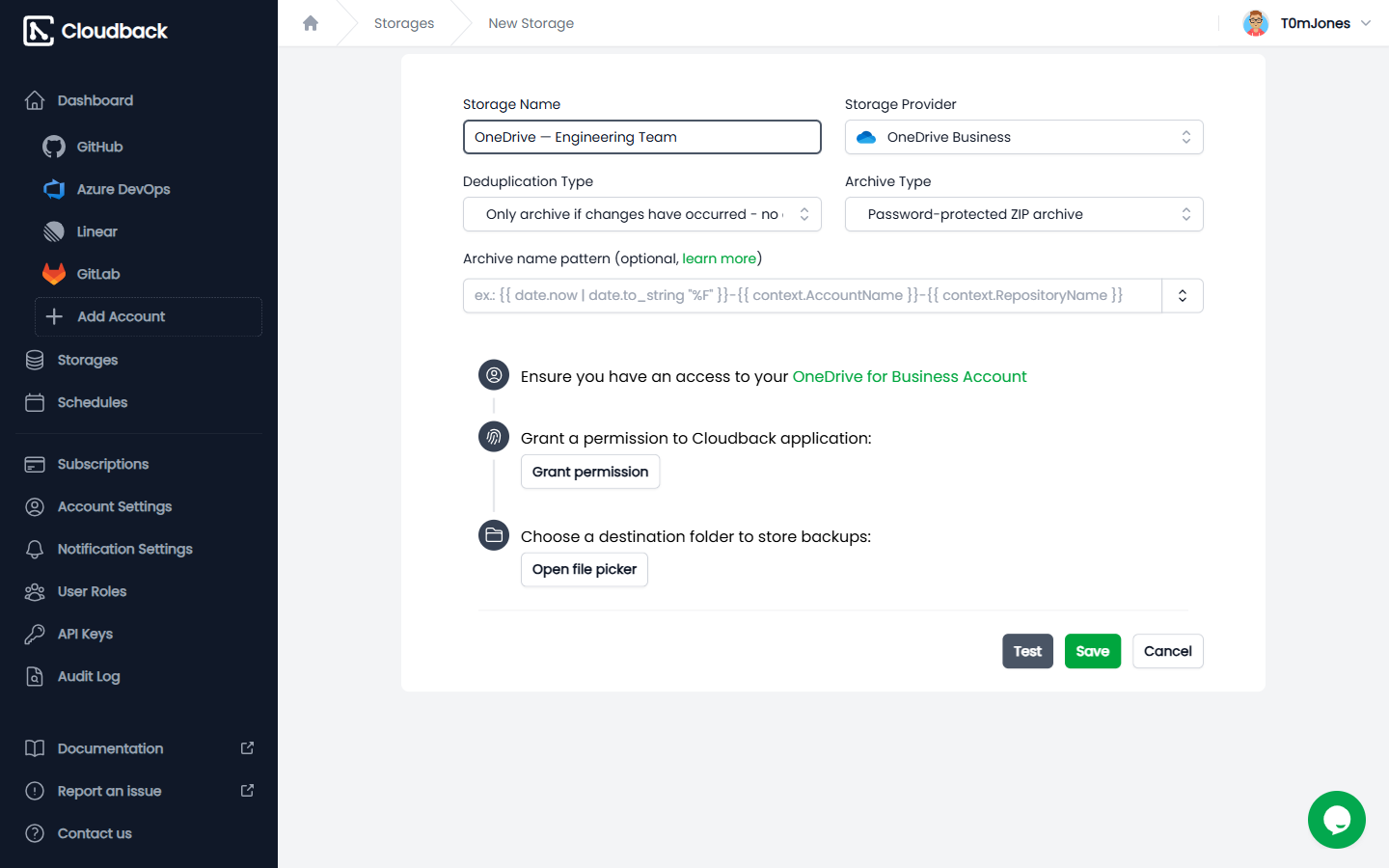The height and width of the screenshot is (868, 1389).
Task: Click the Archive name pattern input
Action: (812, 295)
